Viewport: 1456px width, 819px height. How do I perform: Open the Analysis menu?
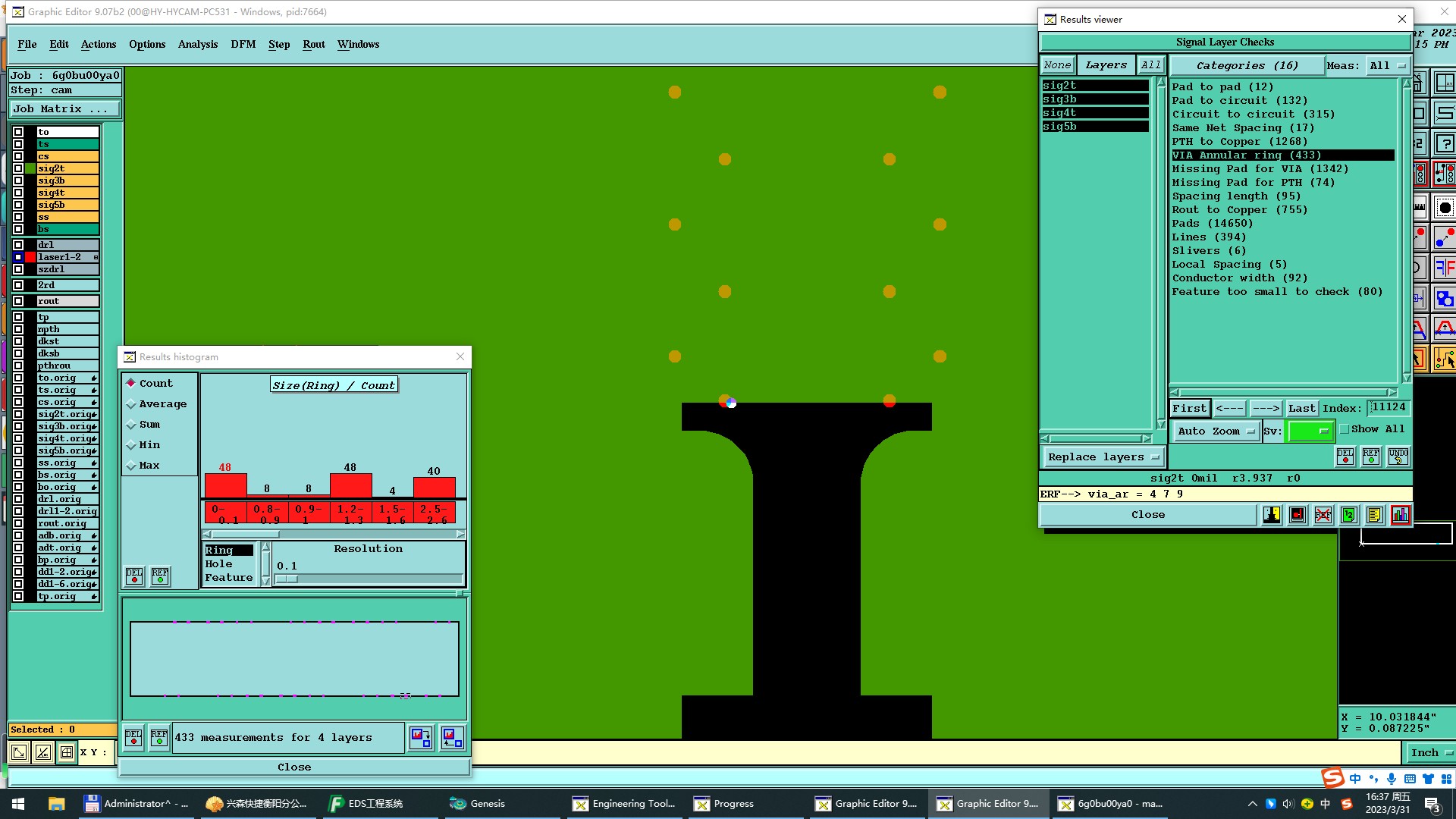pos(197,44)
